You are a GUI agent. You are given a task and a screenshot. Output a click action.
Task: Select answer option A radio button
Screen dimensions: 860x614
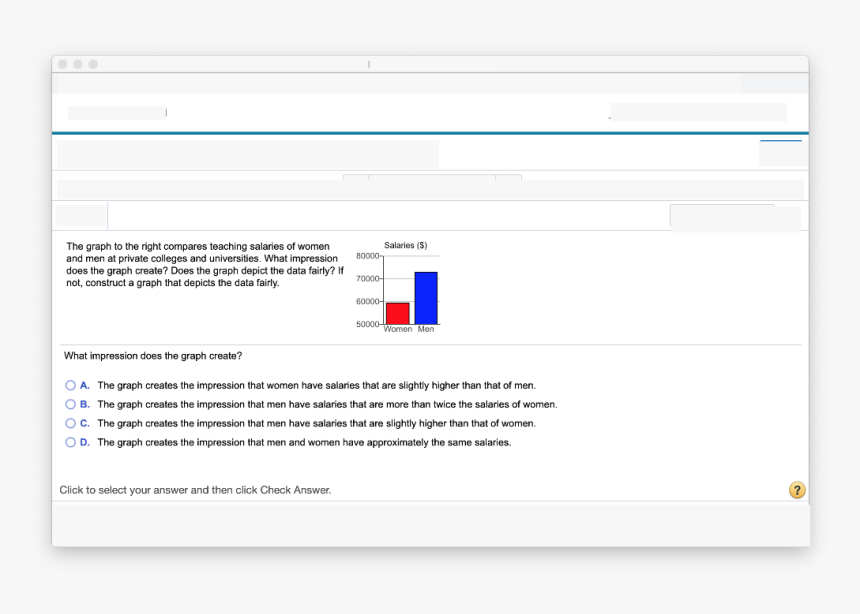(x=70, y=385)
